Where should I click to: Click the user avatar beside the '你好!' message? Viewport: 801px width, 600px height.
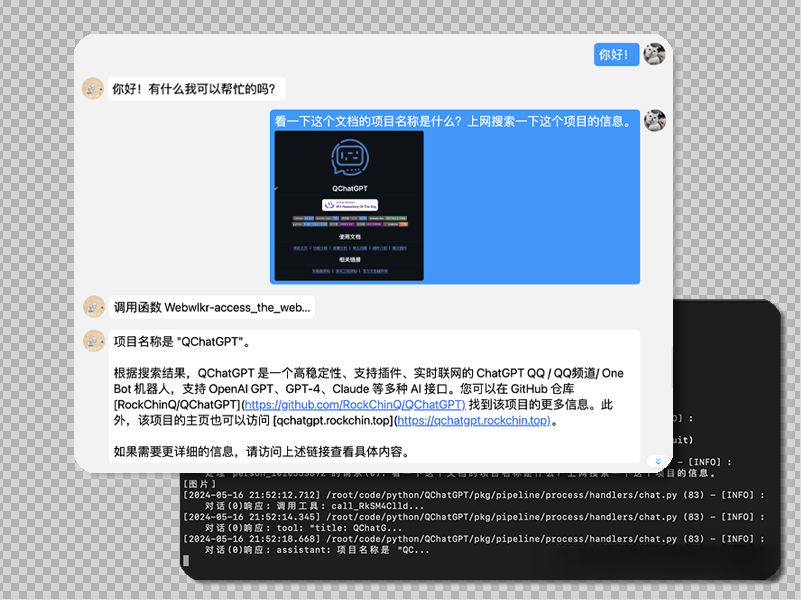point(654,54)
